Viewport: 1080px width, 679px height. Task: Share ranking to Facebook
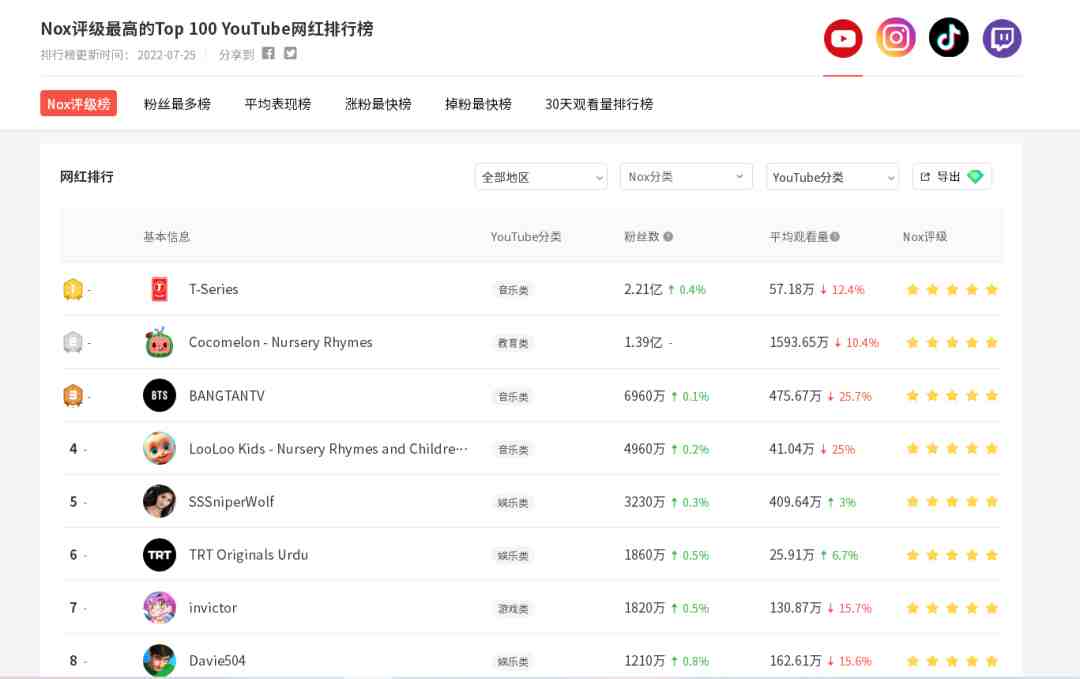[268, 53]
